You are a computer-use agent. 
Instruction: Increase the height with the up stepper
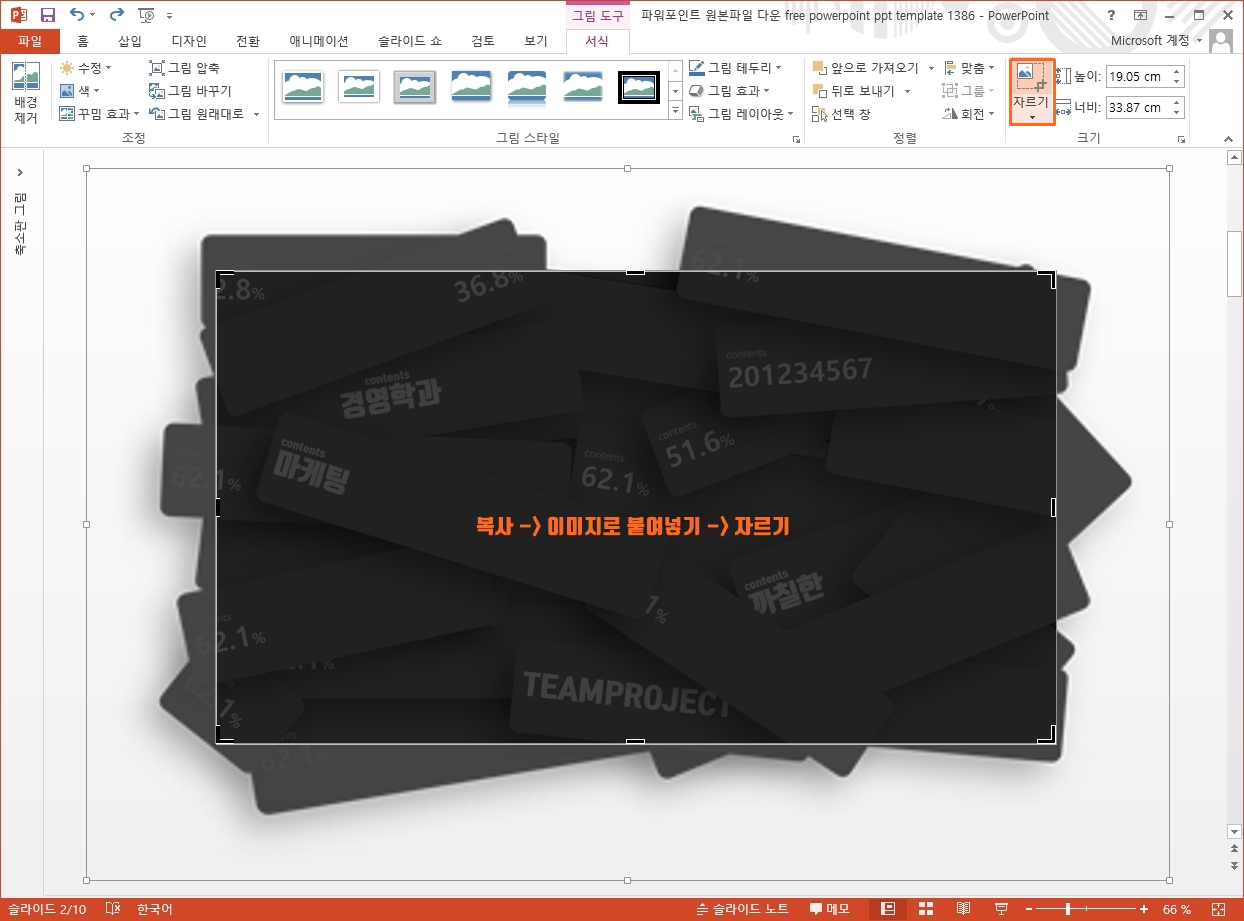1177,71
